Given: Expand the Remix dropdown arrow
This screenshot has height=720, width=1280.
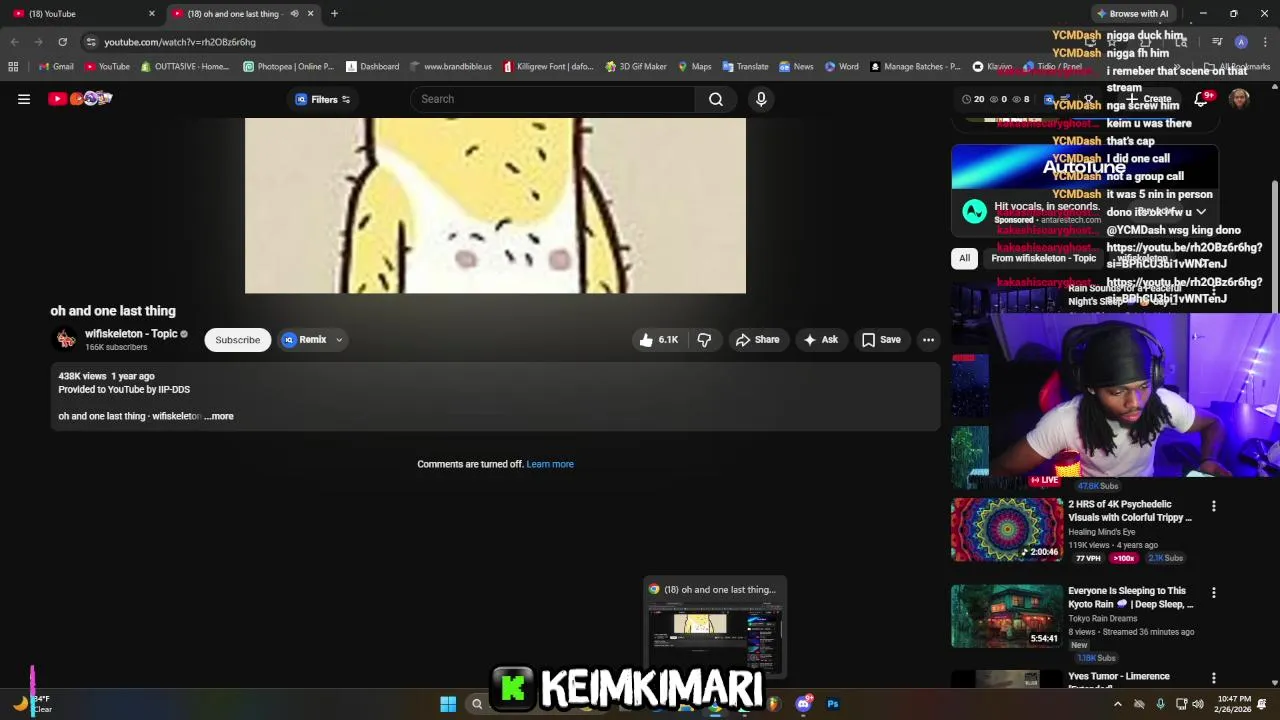Looking at the screenshot, I should point(339,340).
